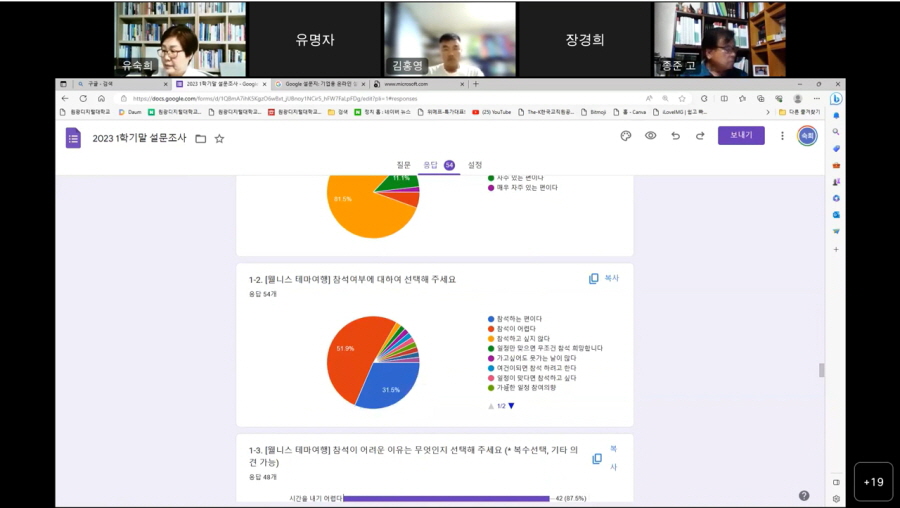Open the 홈 - Canva bookmark
Image resolution: width=900 pixels, height=508 pixels.
coord(630,113)
